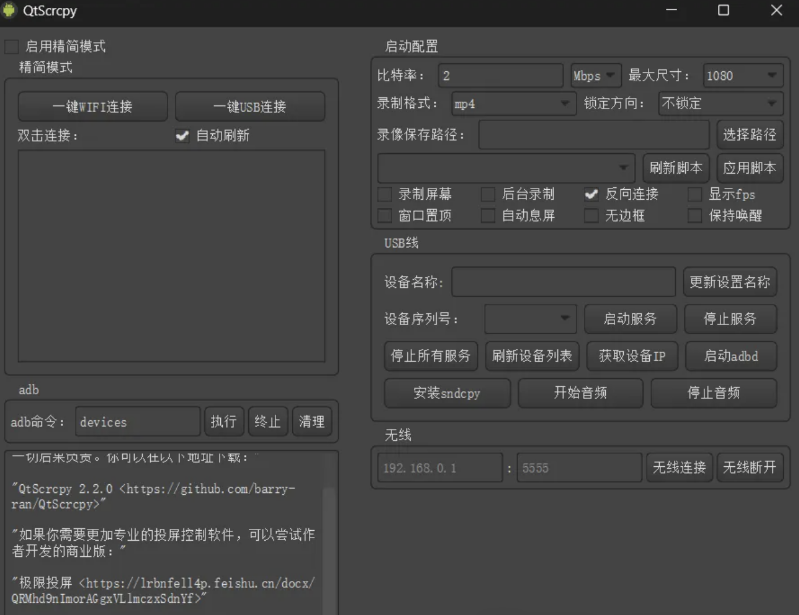Screen dimensions: 799x615
Task: Click the 开始音频 button
Action: tap(580, 393)
